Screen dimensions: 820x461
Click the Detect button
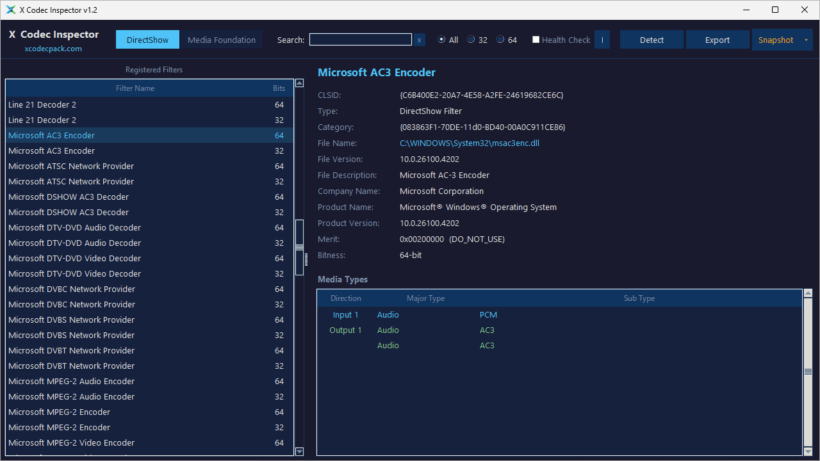tap(652, 40)
